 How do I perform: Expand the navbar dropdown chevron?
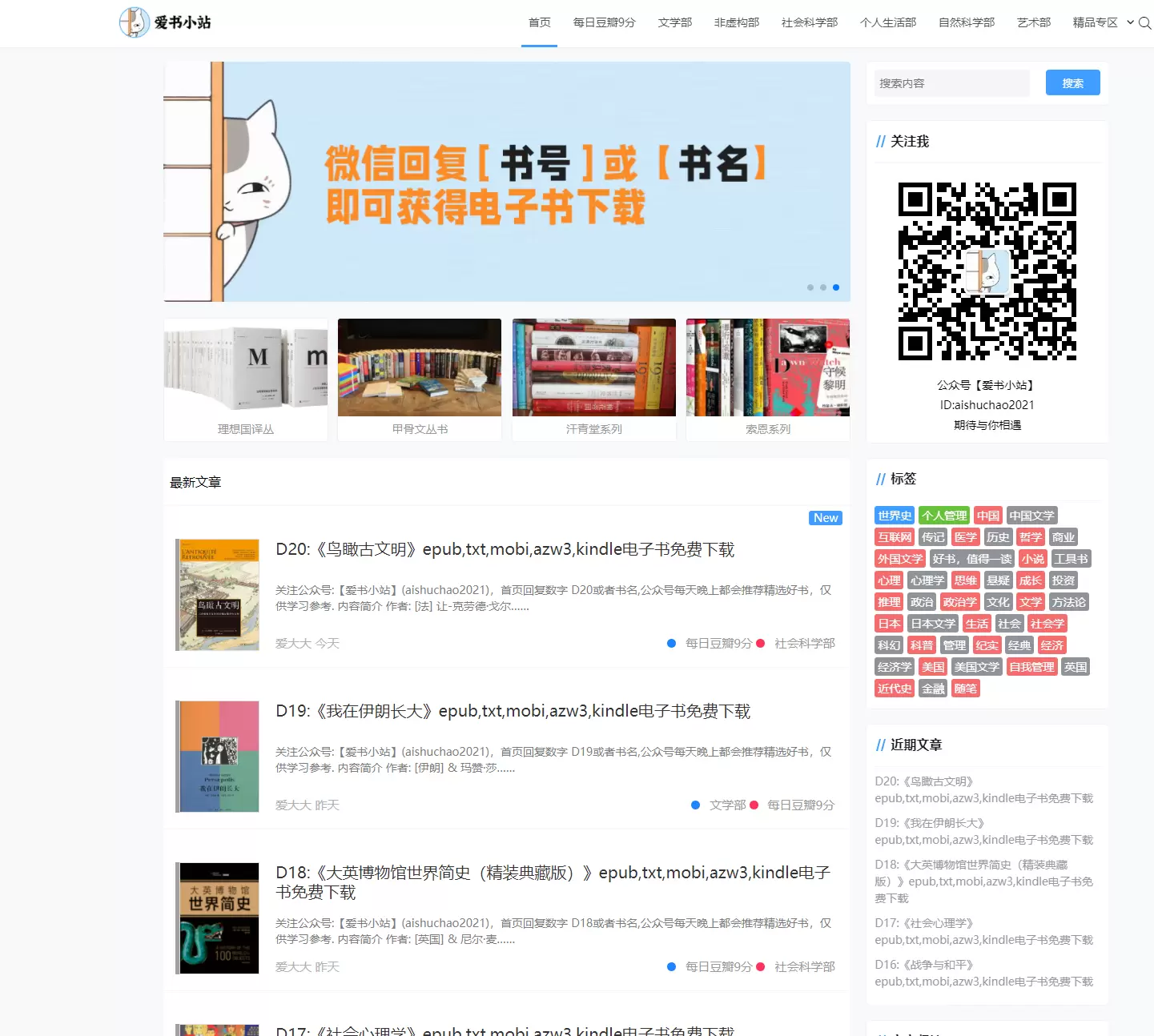click(1130, 22)
